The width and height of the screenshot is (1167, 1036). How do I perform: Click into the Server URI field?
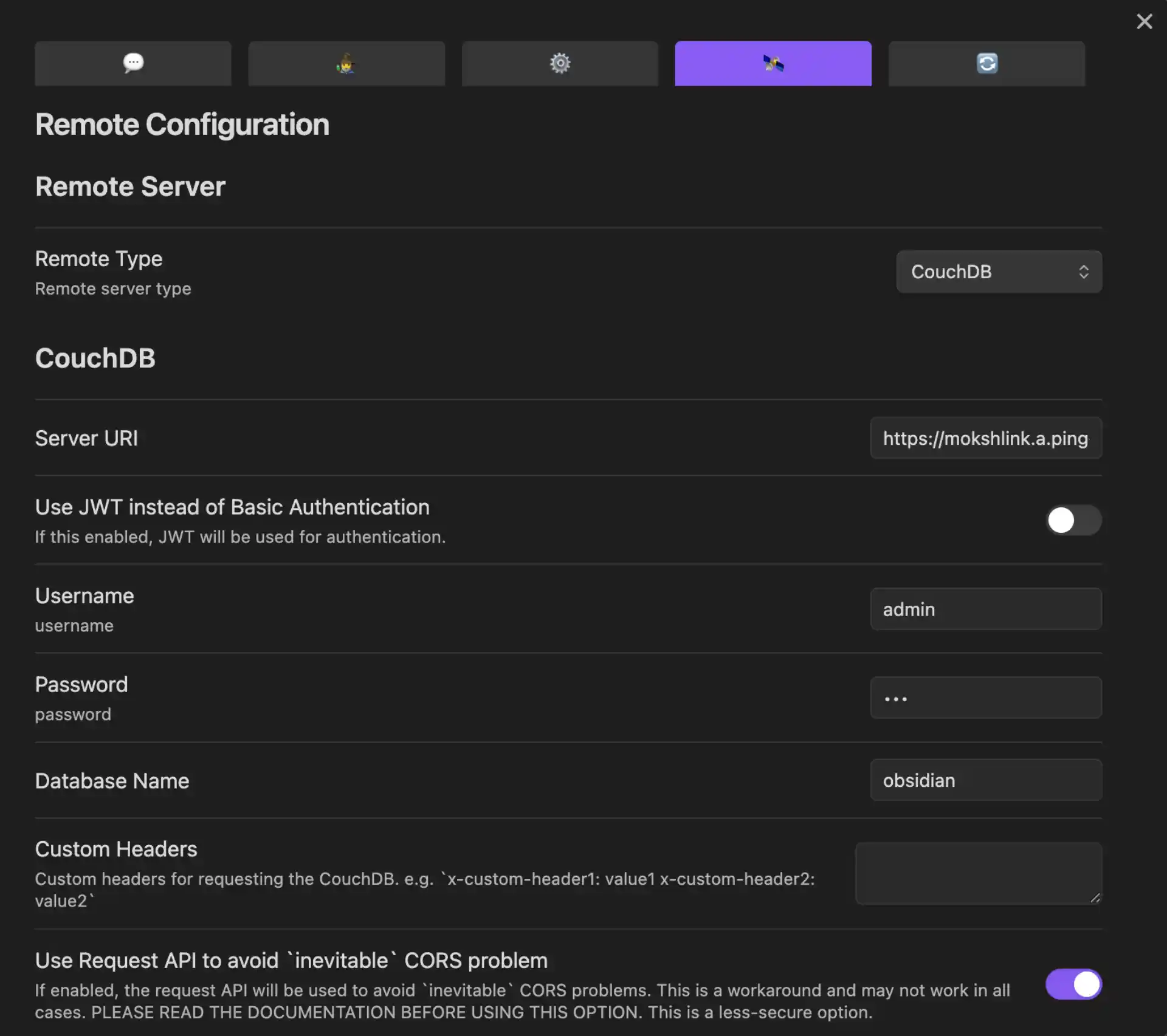[985, 438]
